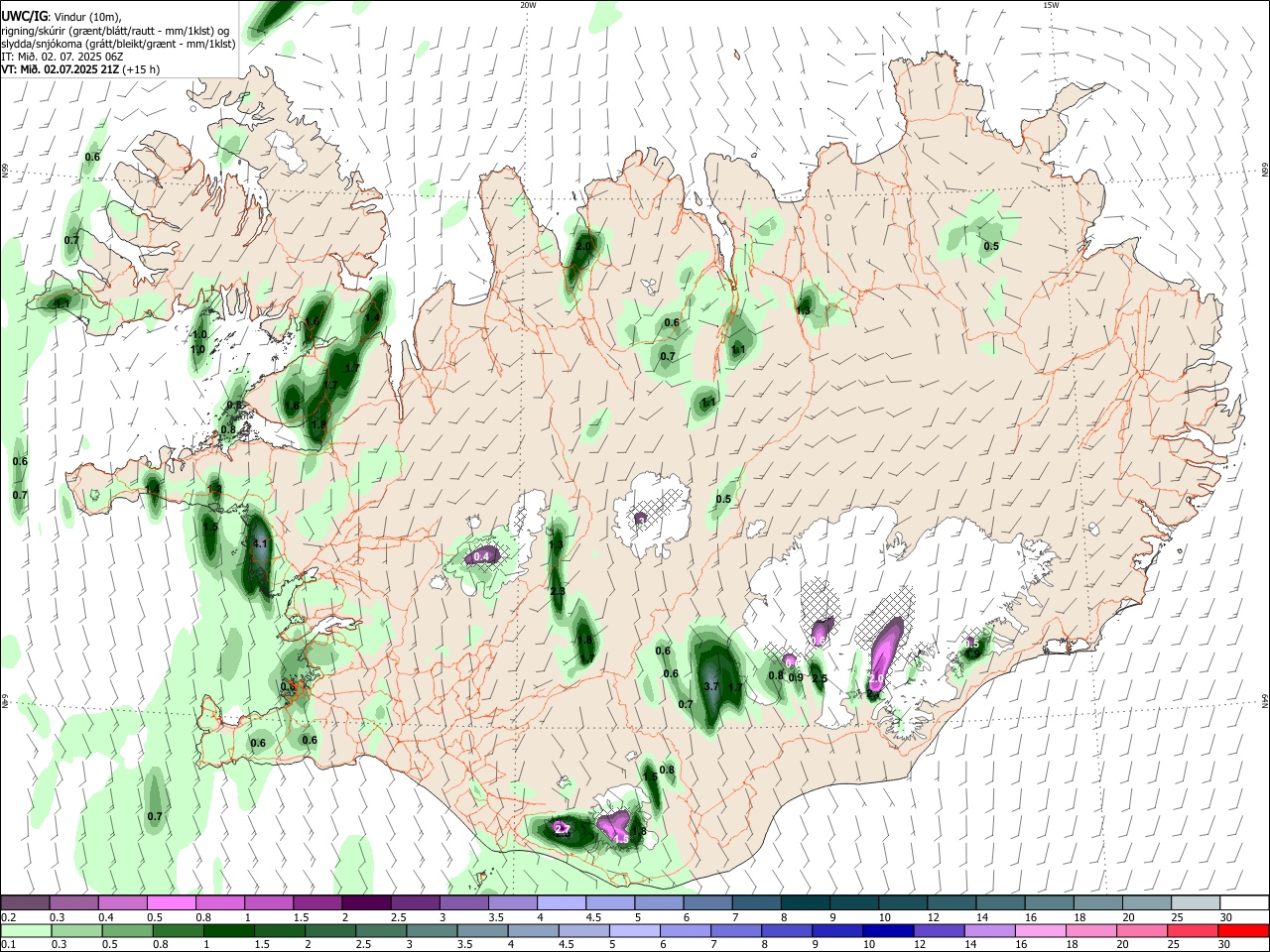Click the grey-purple 0.2 swatch in the upper snow legend
This screenshot has width=1270, height=952.
(25, 902)
